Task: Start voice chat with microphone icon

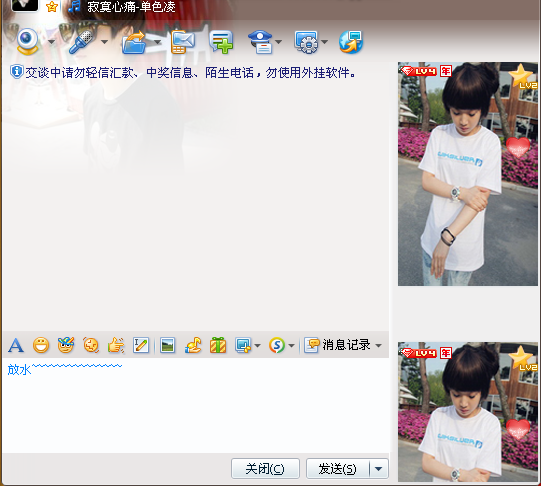Action: click(81, 42)
